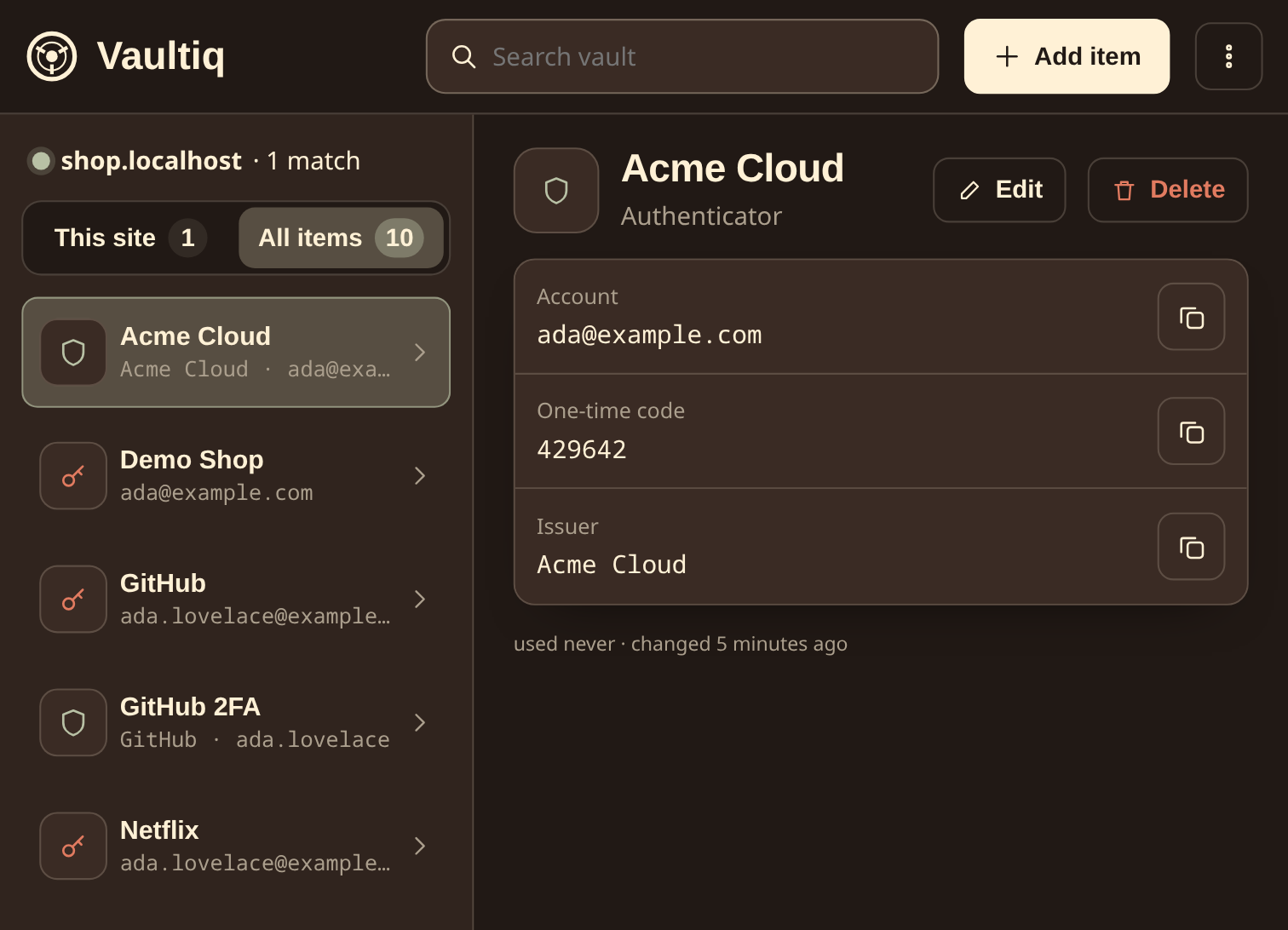This screenshot has width=1288, height=930.
Task: Select the GitHub 2FA title in list
Action: (190, 707)
